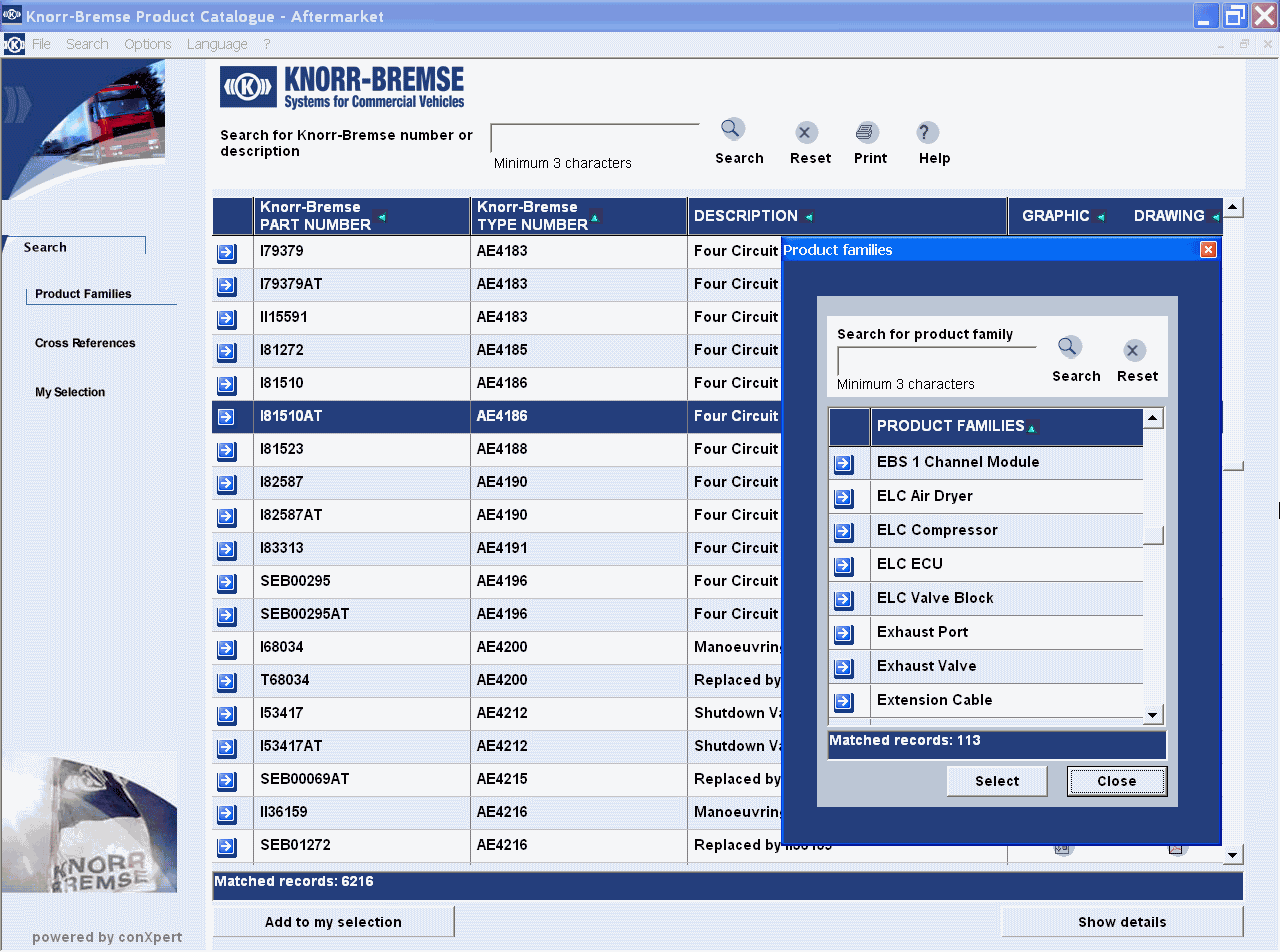The width and height of the screenshot is (1280, 952).
Task: Close the Product families dialog with X
Action: [1208, 250]
